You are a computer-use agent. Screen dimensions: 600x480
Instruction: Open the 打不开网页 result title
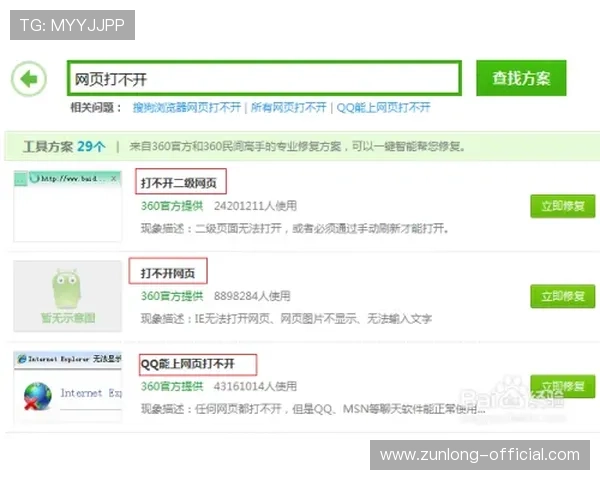click(x=168, y=271)
